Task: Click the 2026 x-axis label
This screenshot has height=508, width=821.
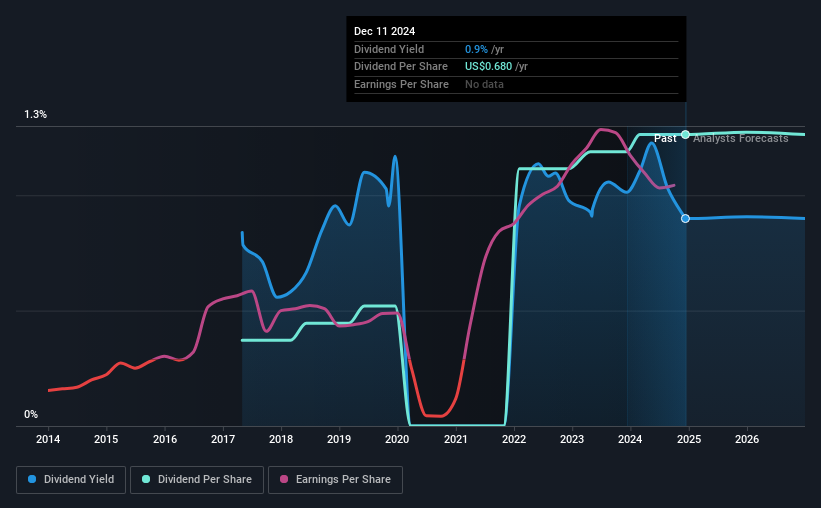Action: 747,439
